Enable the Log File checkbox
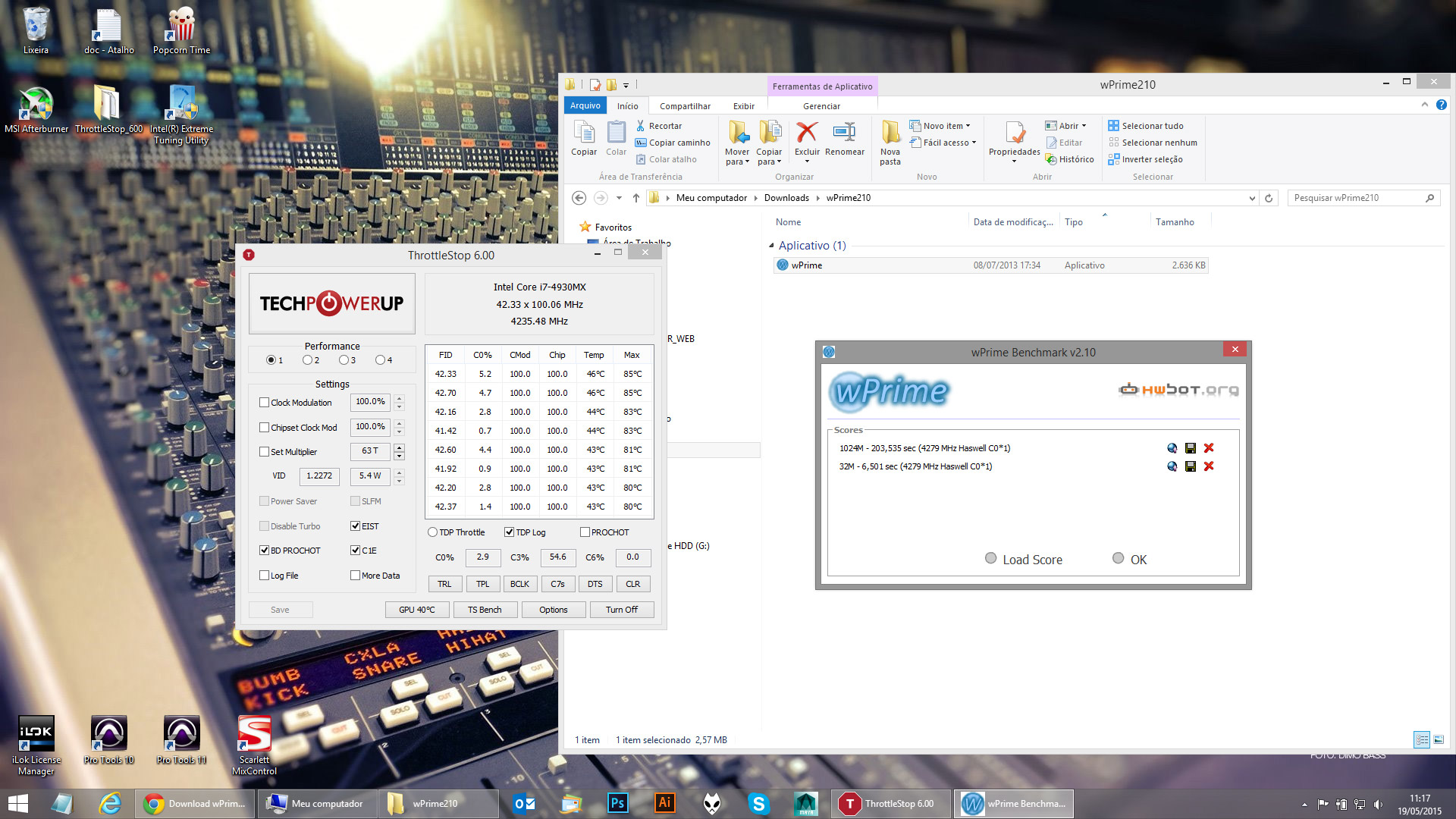 pos(264,576)
